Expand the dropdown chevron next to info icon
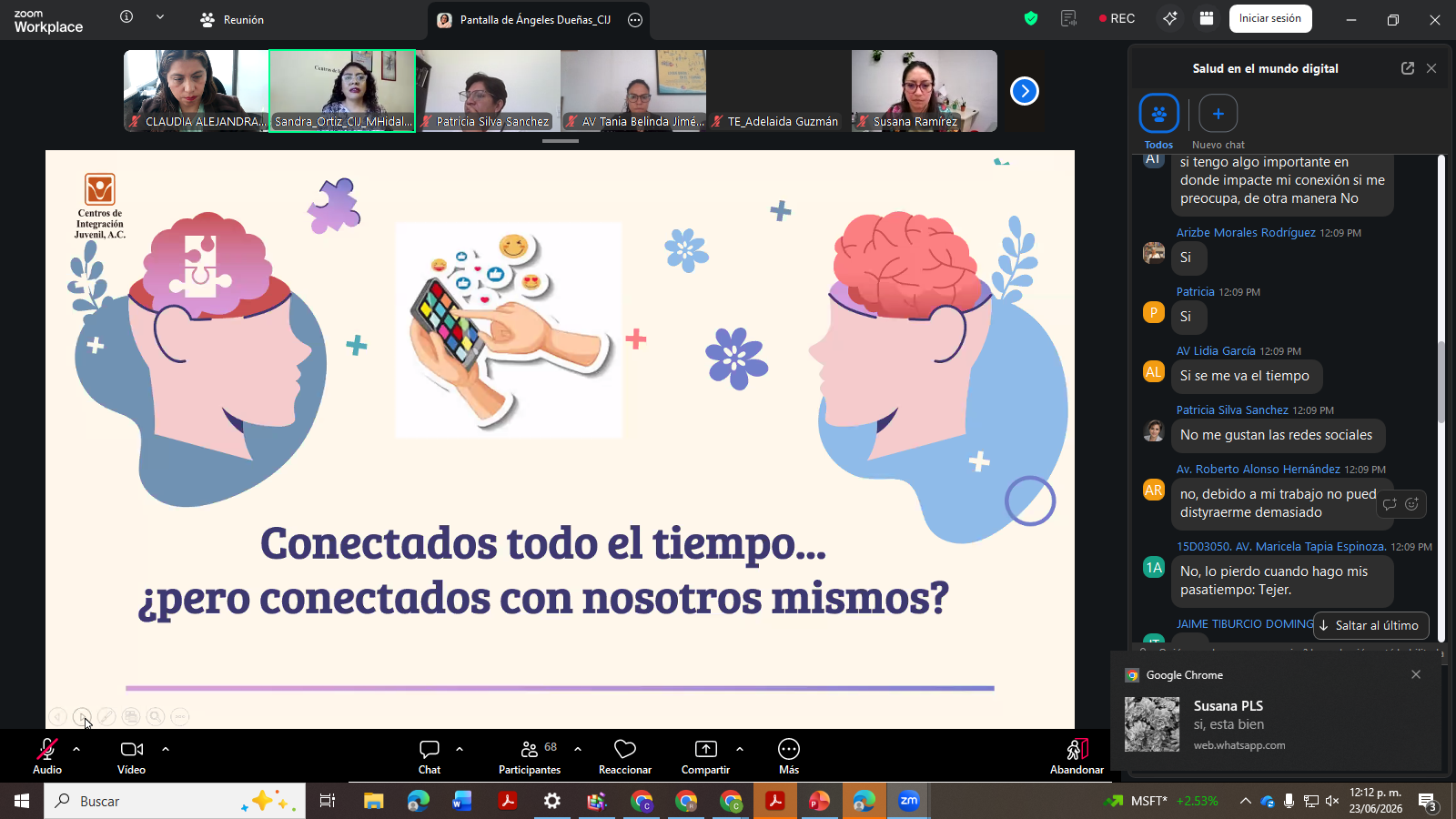Image resolution: width=1456 pixels, height=819 pixels. point(160,17)
